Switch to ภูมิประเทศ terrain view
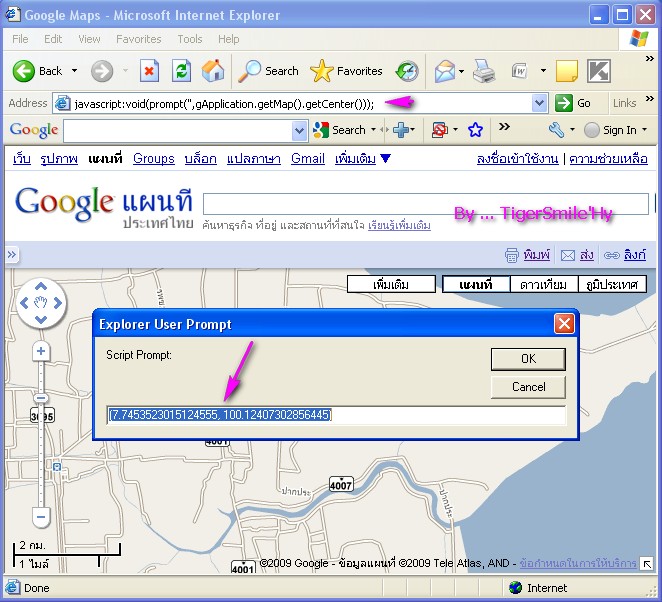662x602 pixels. pyautogui.click(x=612, y=284)
